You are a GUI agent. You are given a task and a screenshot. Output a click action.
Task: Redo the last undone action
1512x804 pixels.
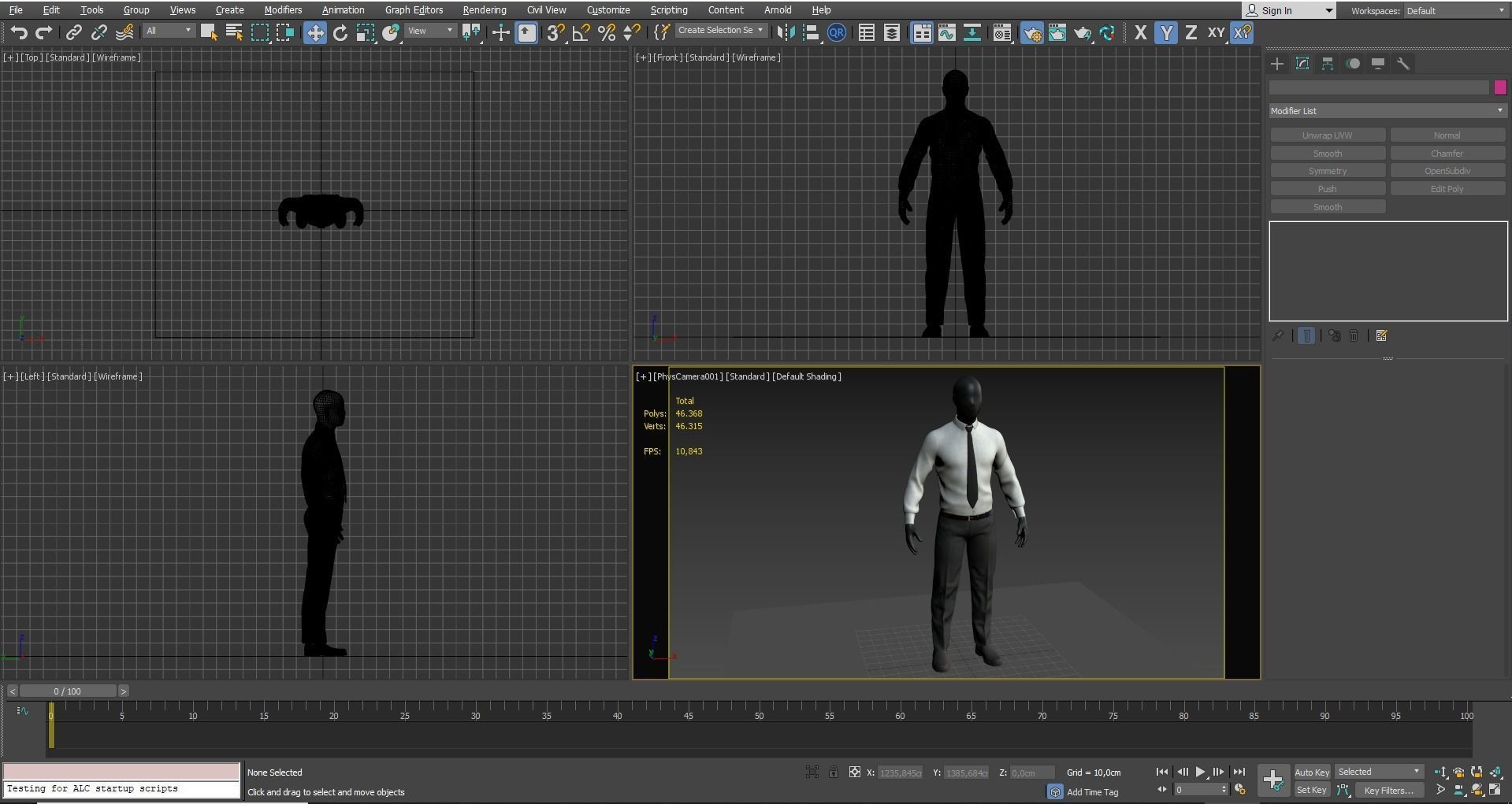tap(44, 32)
